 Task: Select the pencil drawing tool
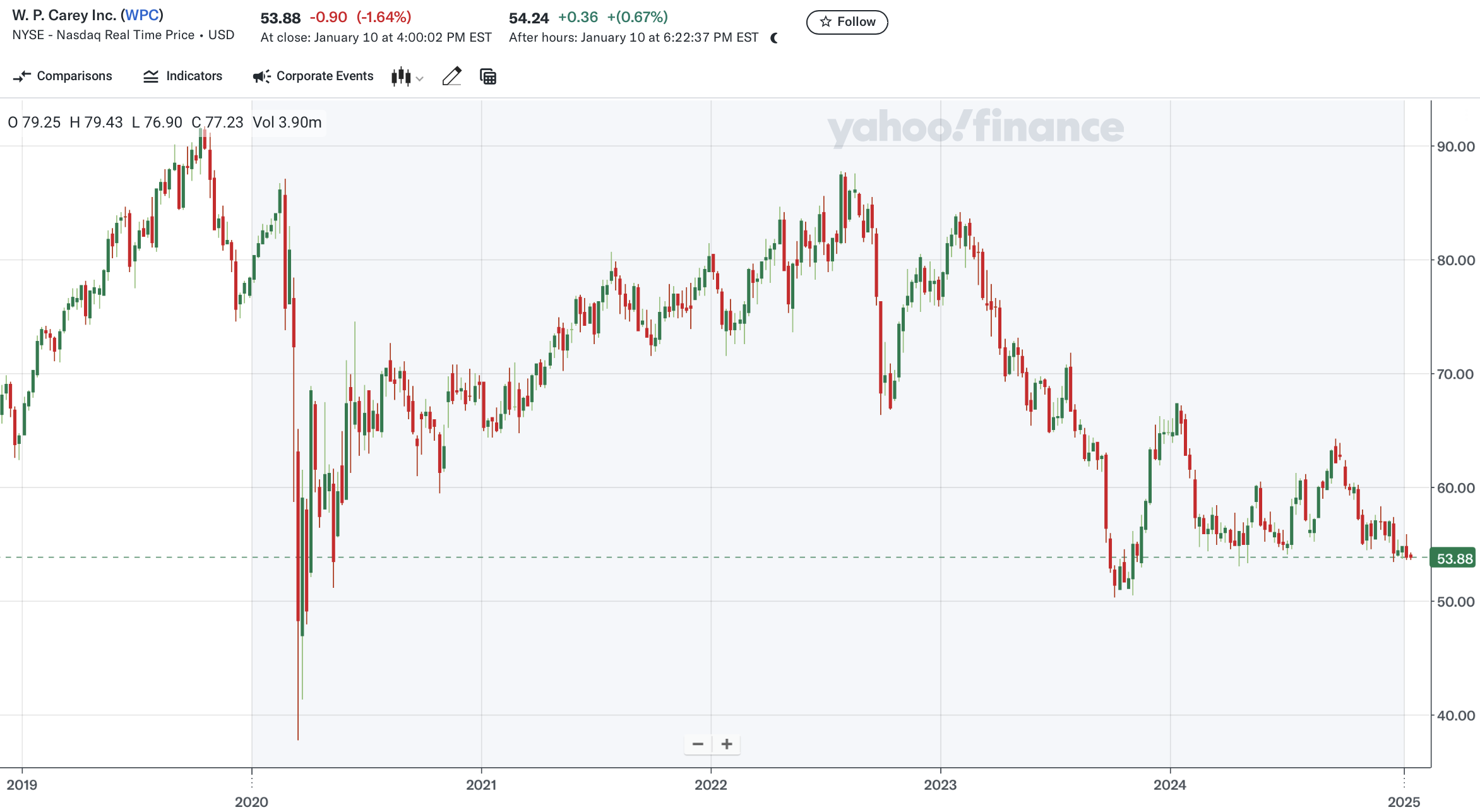[451, 76]
